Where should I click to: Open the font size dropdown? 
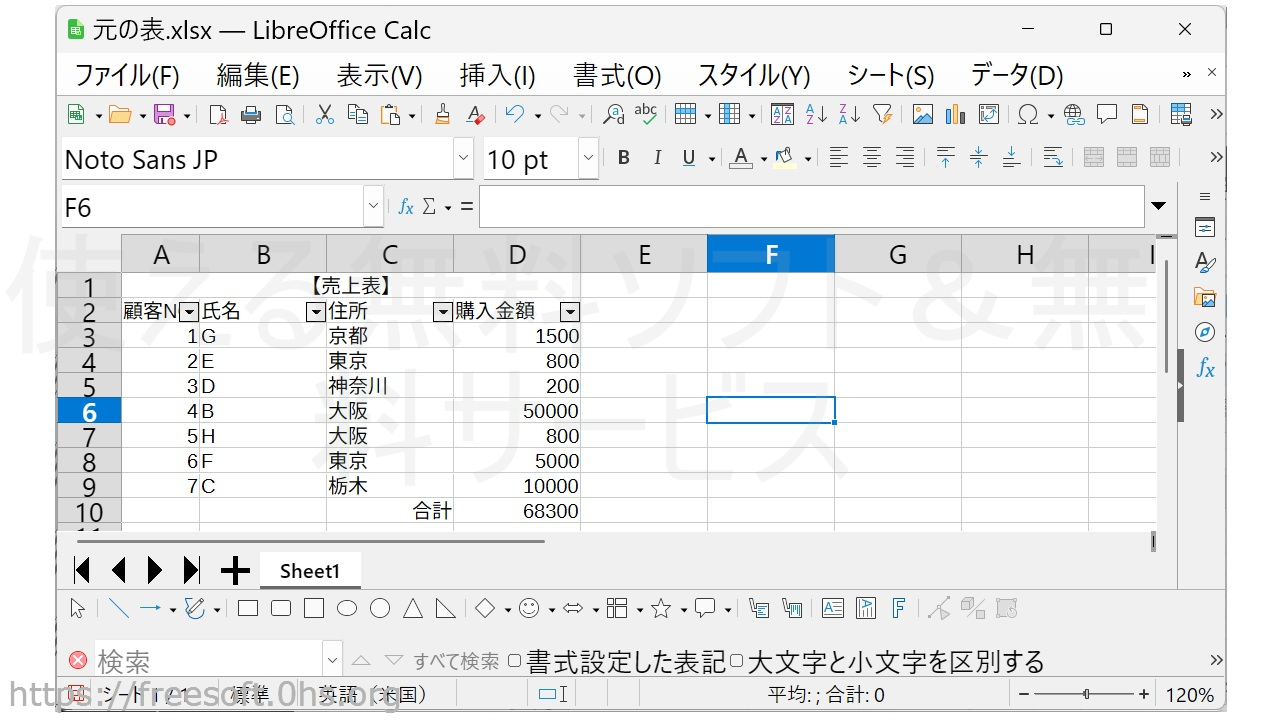coord(588,158)
